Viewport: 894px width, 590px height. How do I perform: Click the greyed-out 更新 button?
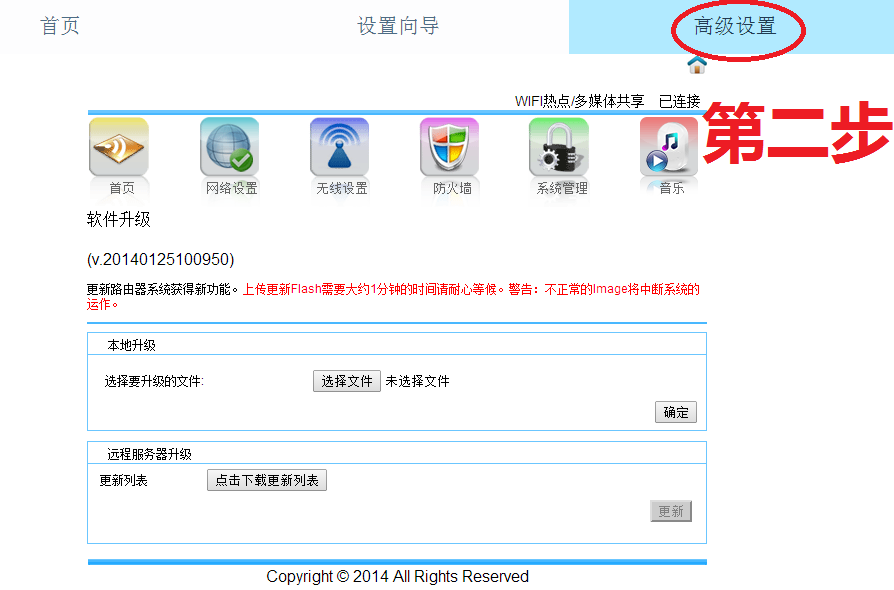[671, 511]
